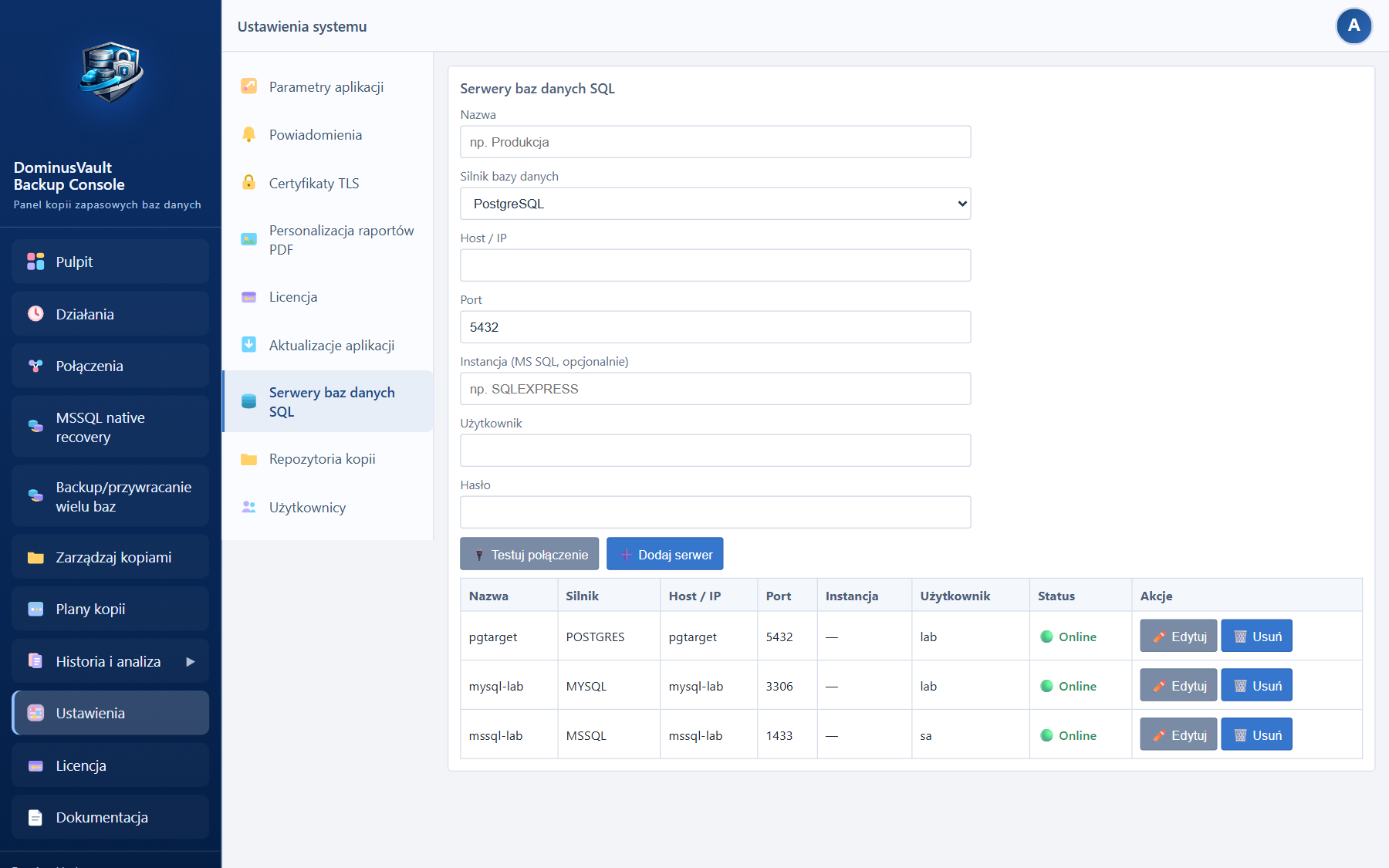1389x868 pixels.
Task: Focus the Host / IP input field
Action: point(715,265)
